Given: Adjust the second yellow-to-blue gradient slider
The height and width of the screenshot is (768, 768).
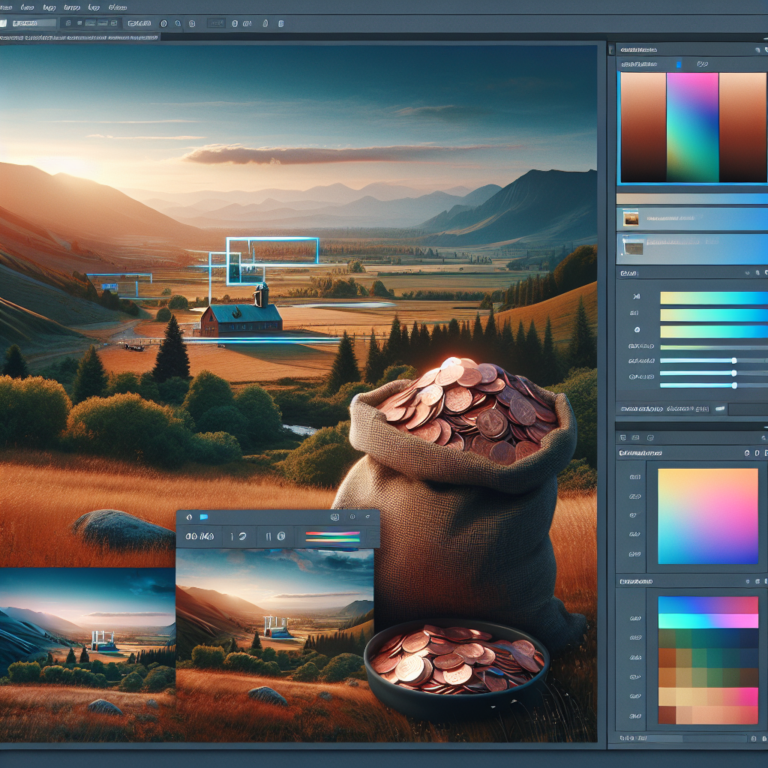Looking at the screenshot, I should click(x=714, y=315).
